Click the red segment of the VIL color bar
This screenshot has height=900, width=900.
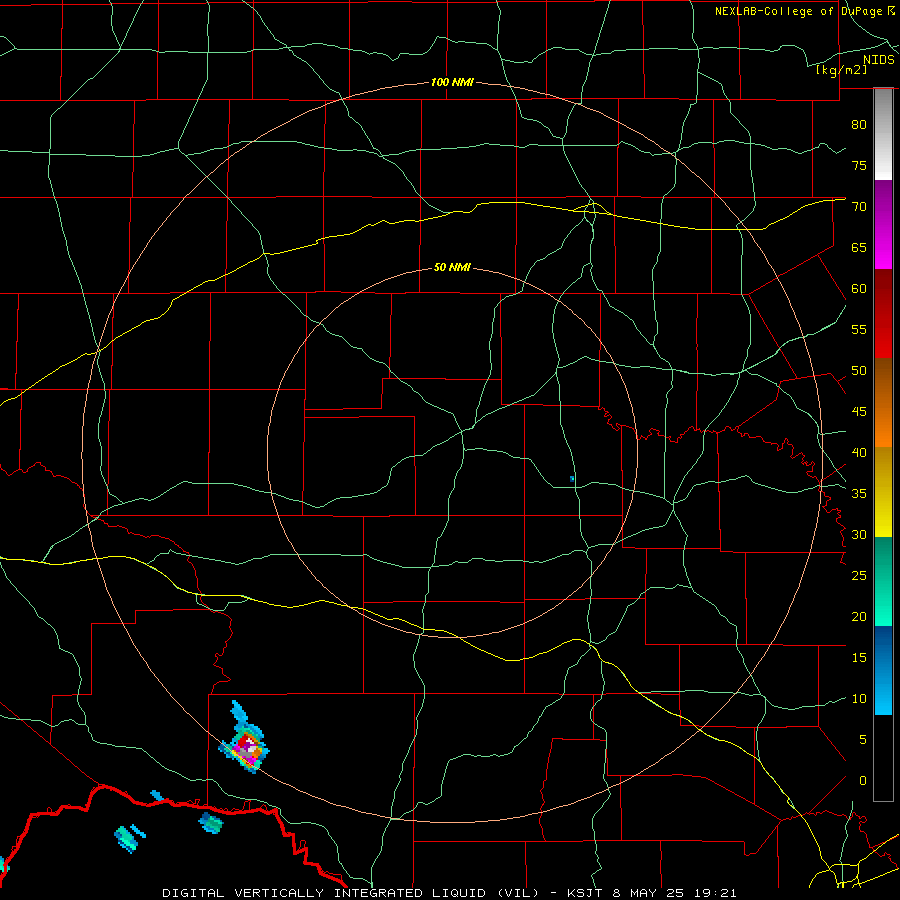(x=883, y=314)
